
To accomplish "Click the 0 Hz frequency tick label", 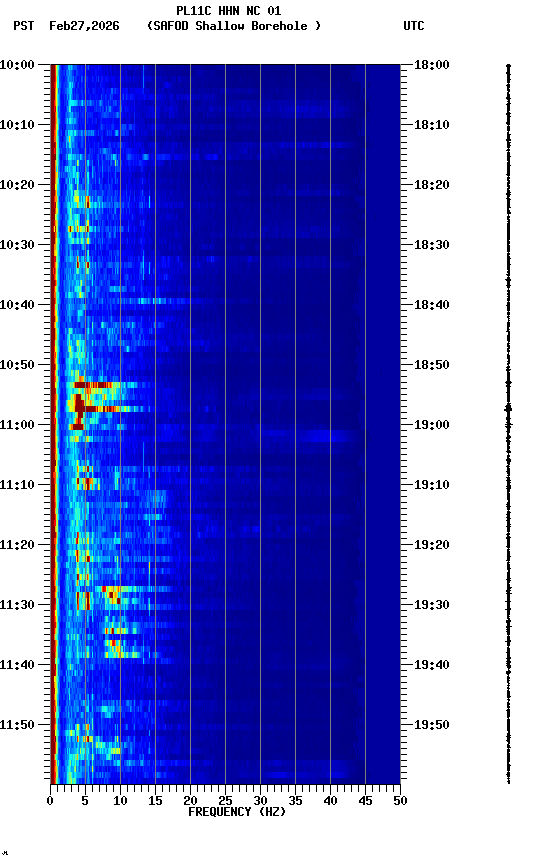I will tap(50, 801).
